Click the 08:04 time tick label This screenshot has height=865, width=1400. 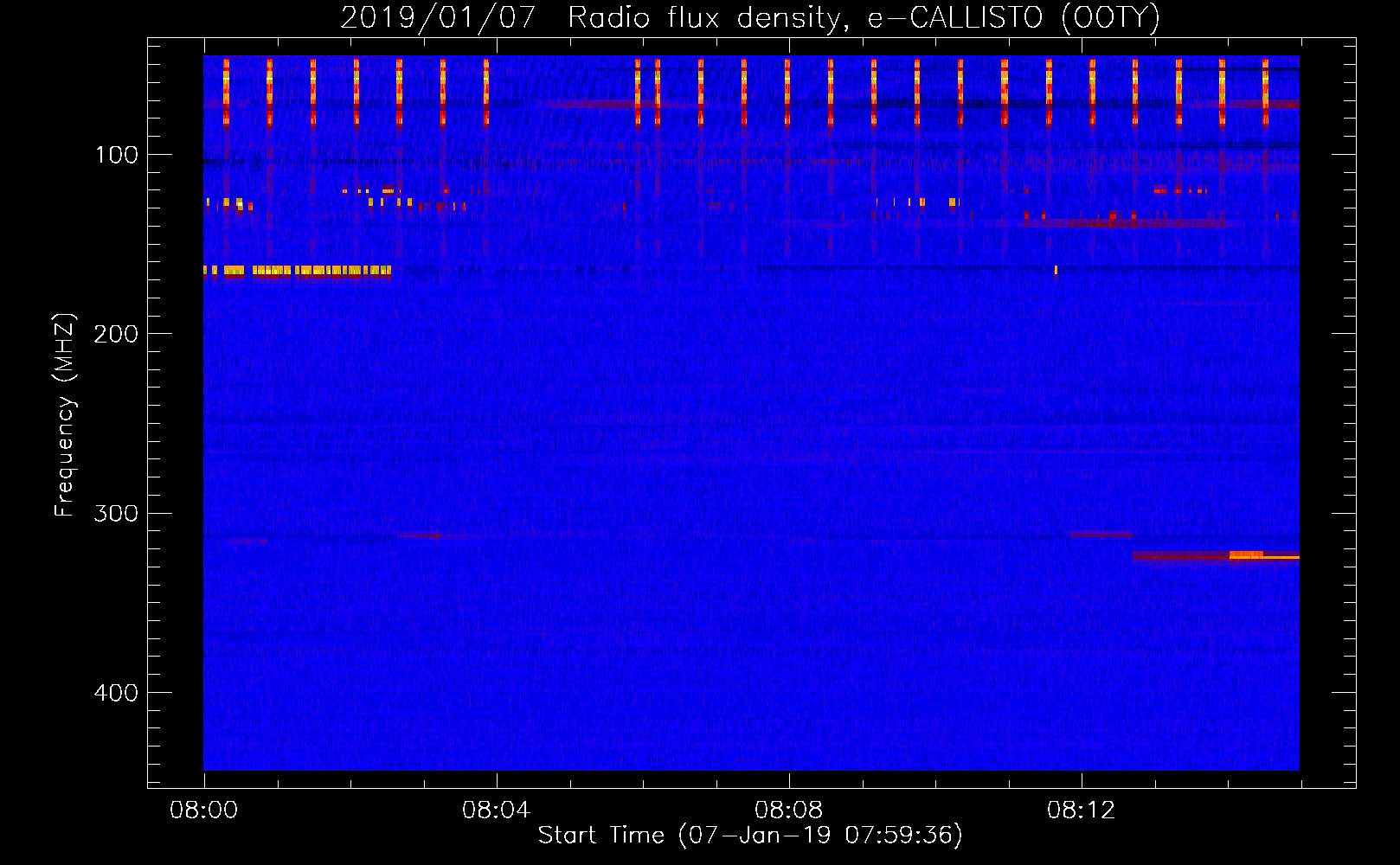[x=496, y=811]
